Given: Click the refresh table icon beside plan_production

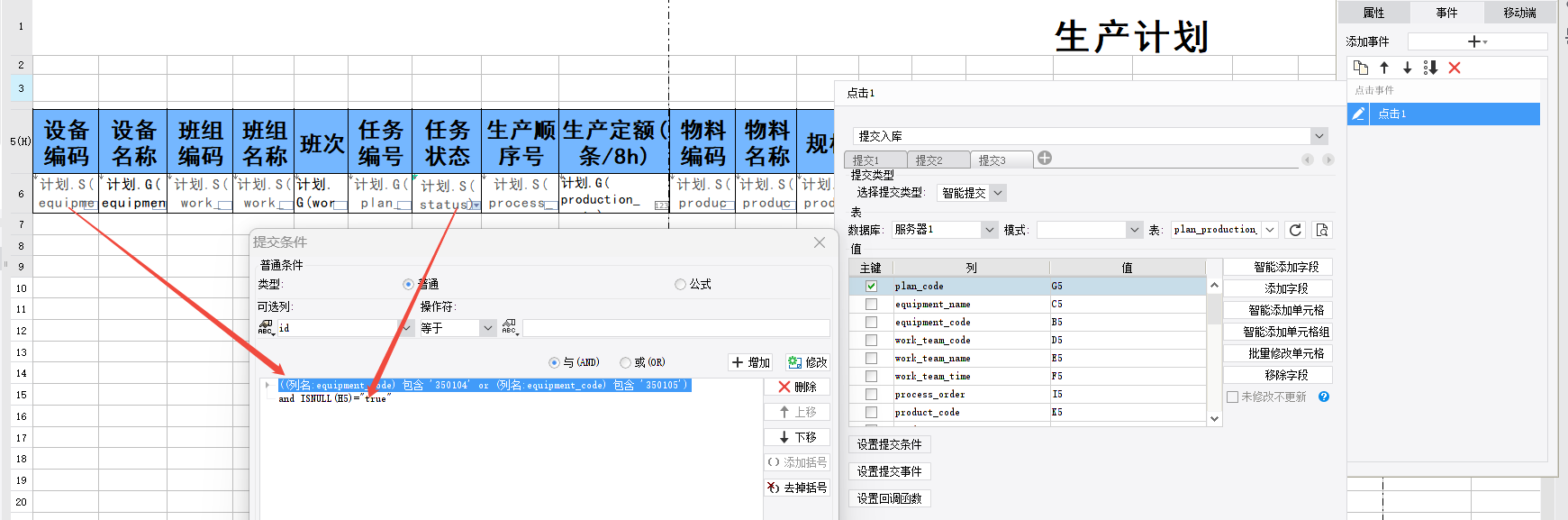Looking at the screenshot, I should click(1295, 230).
